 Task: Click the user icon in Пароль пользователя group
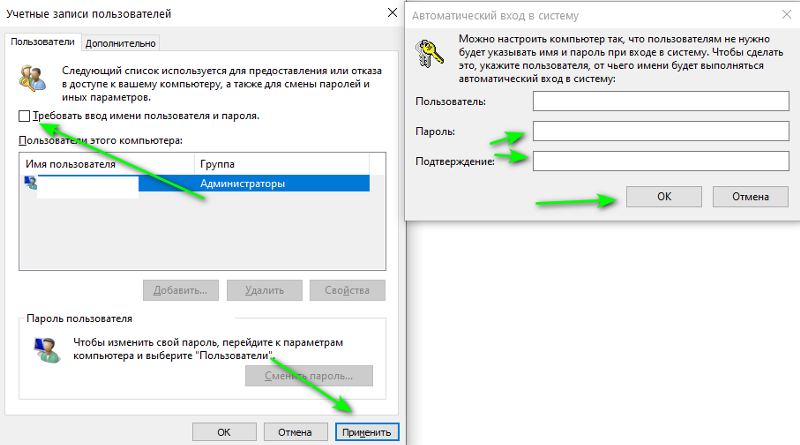pyautogui.click(x=47, y=350)
